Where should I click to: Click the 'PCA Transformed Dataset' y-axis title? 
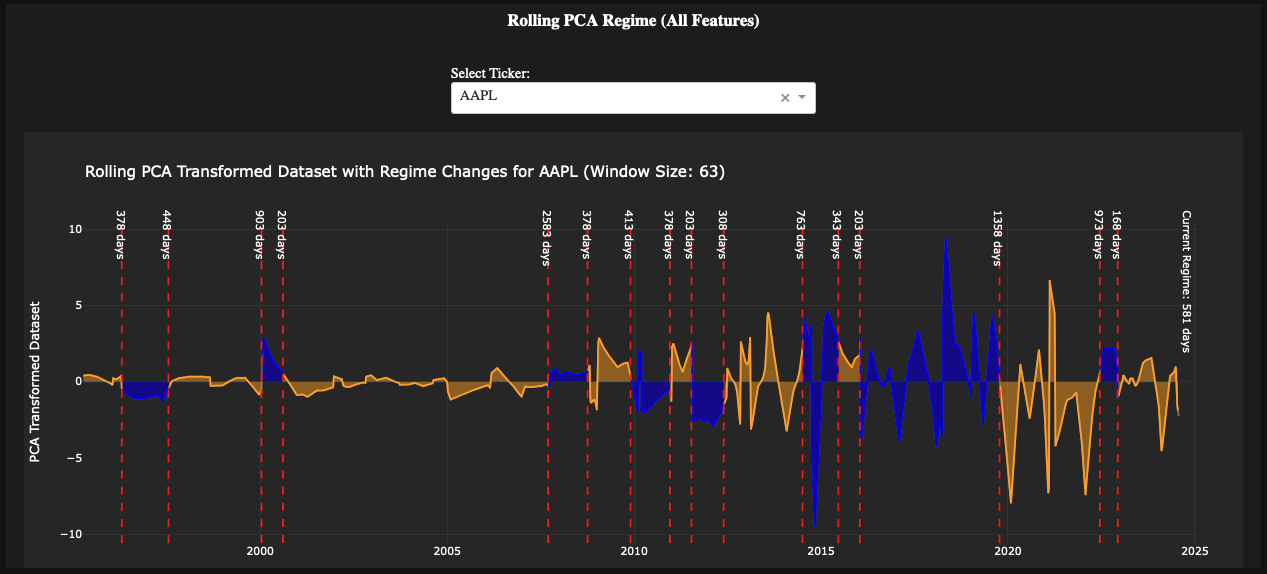coord(36,382)
